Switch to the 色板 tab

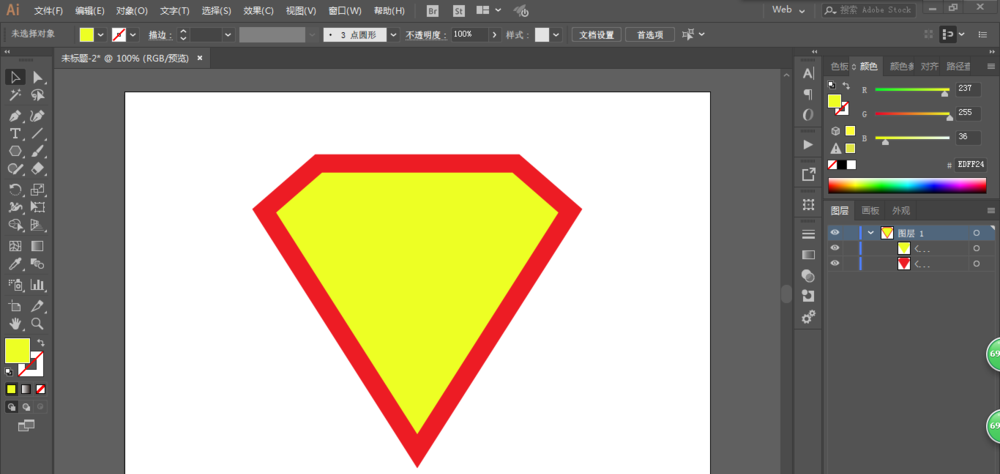click(x=839, y=66)
